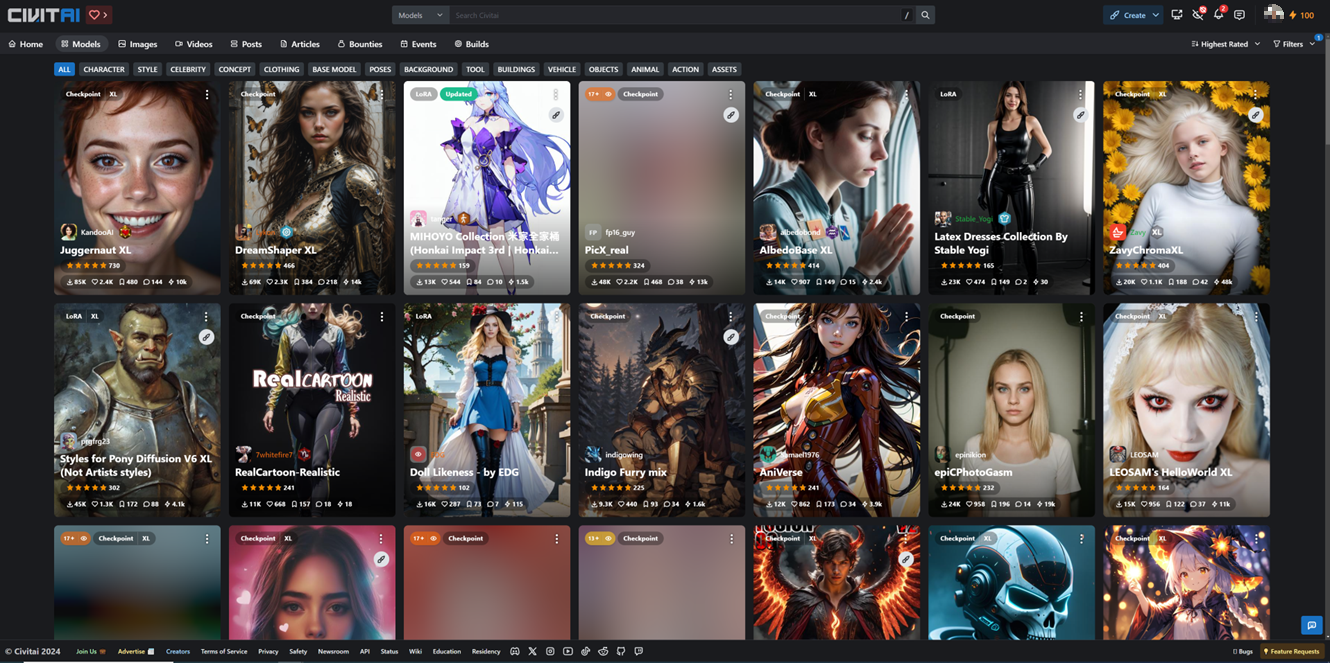Open the Twitch icon in footer
1330x663 pixels.
pyautogui.click(x=639, y=651)
